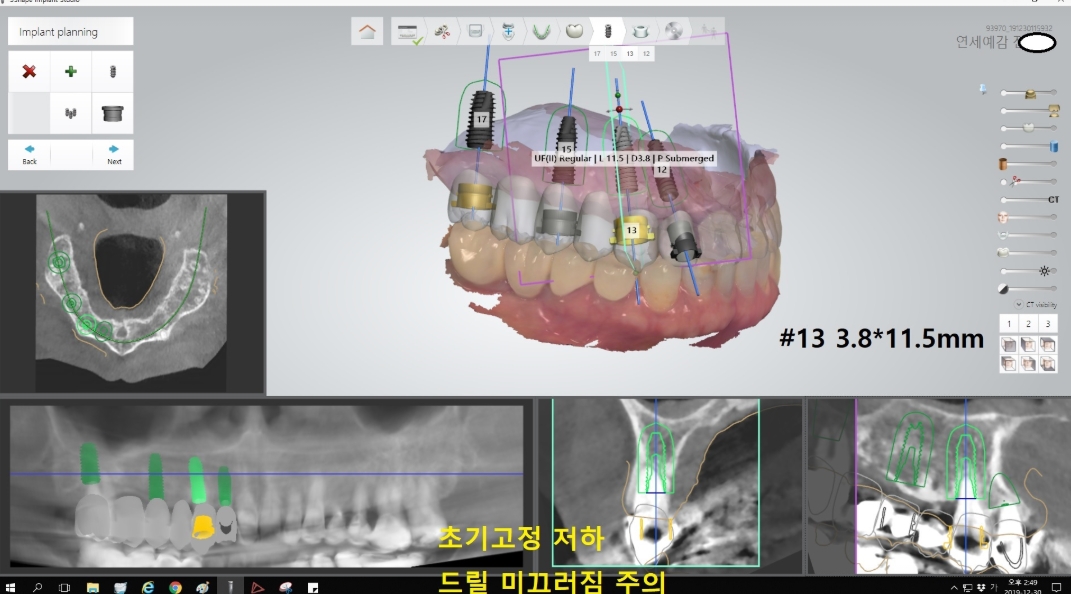1071x594 pixels.
Task: Open Internet Explorer from the taskbar
Action: 148,587
